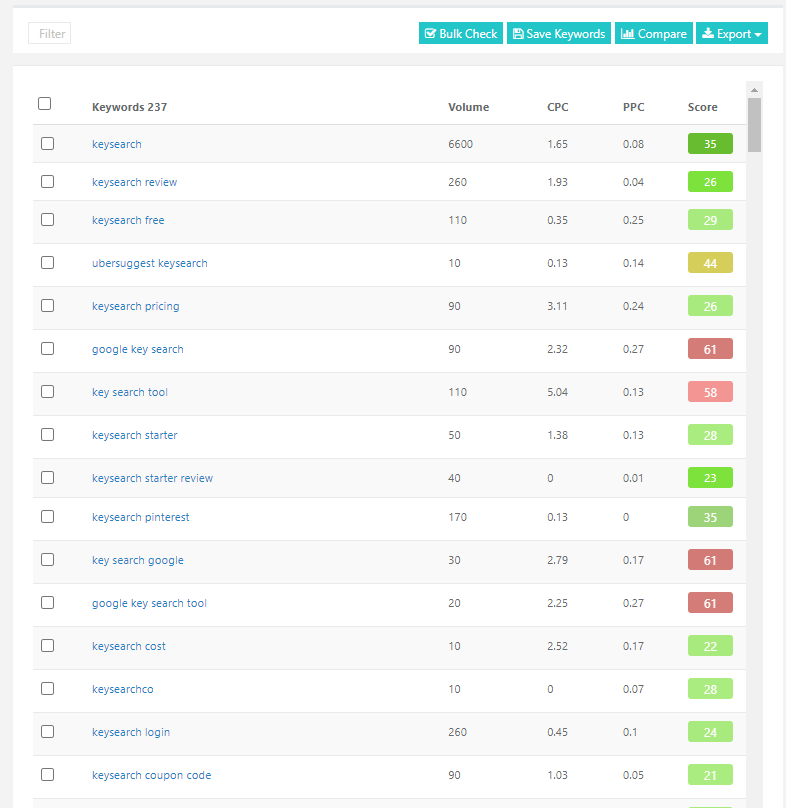Sort table by Score column header
This screenshot has width=786, height=808.
[x=702, y=107]
